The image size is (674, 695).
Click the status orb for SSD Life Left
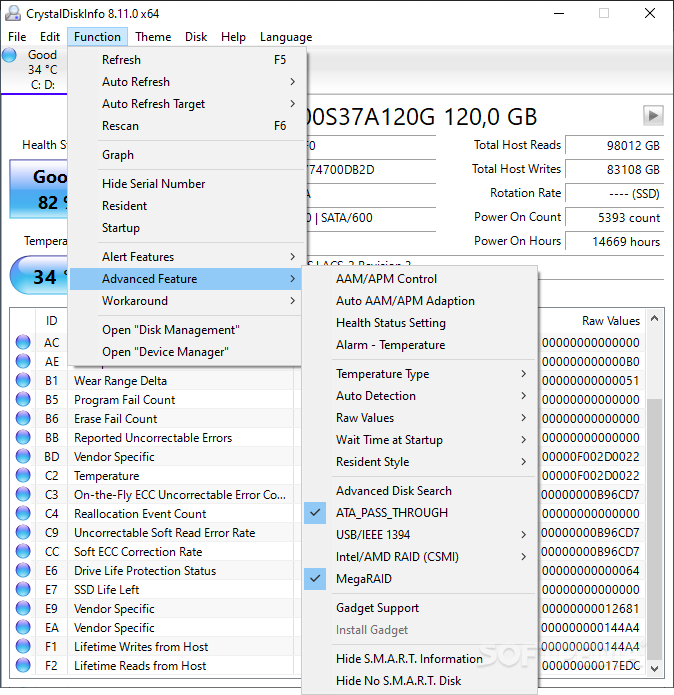pyautogui.click(x=23, y=590)
